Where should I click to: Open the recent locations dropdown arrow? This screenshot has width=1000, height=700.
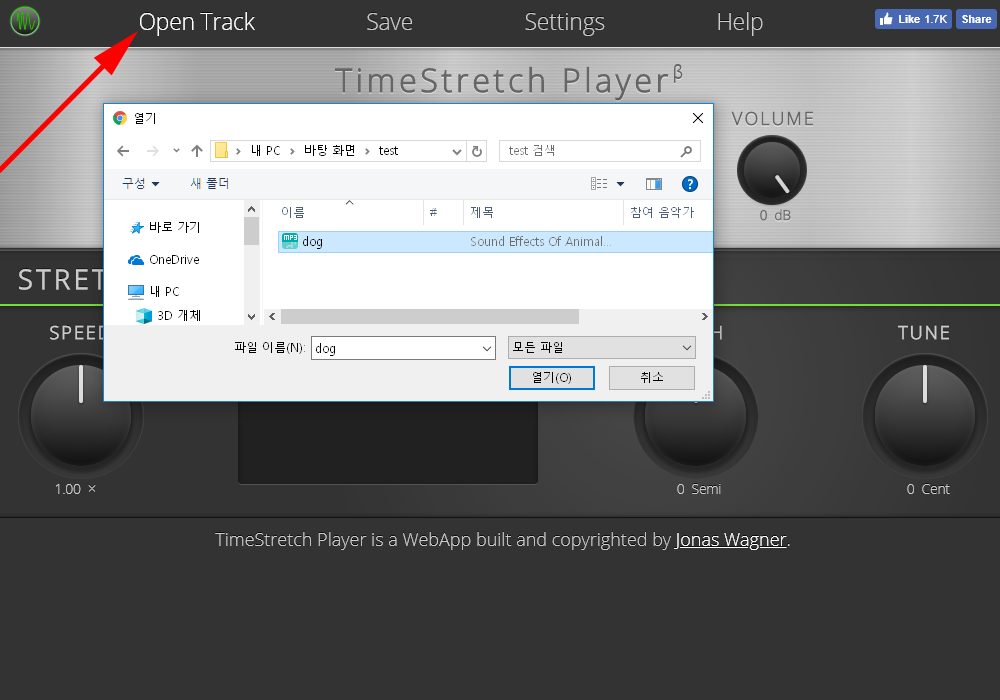tap(176, 151)
